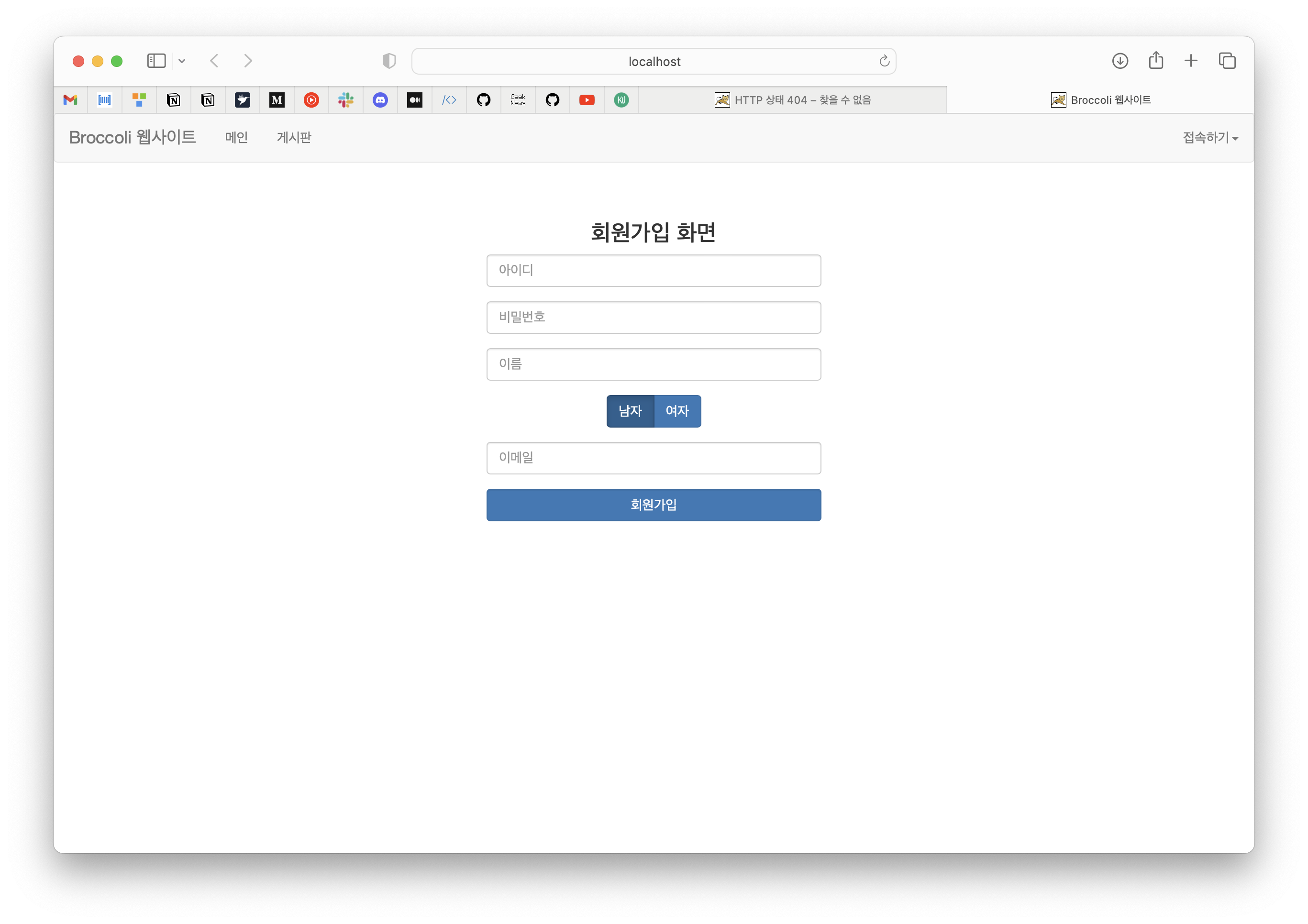1308x924 pixels.
Task: Open the Share menu icon
Action: pyautogui.click(x=1156, y=60)
